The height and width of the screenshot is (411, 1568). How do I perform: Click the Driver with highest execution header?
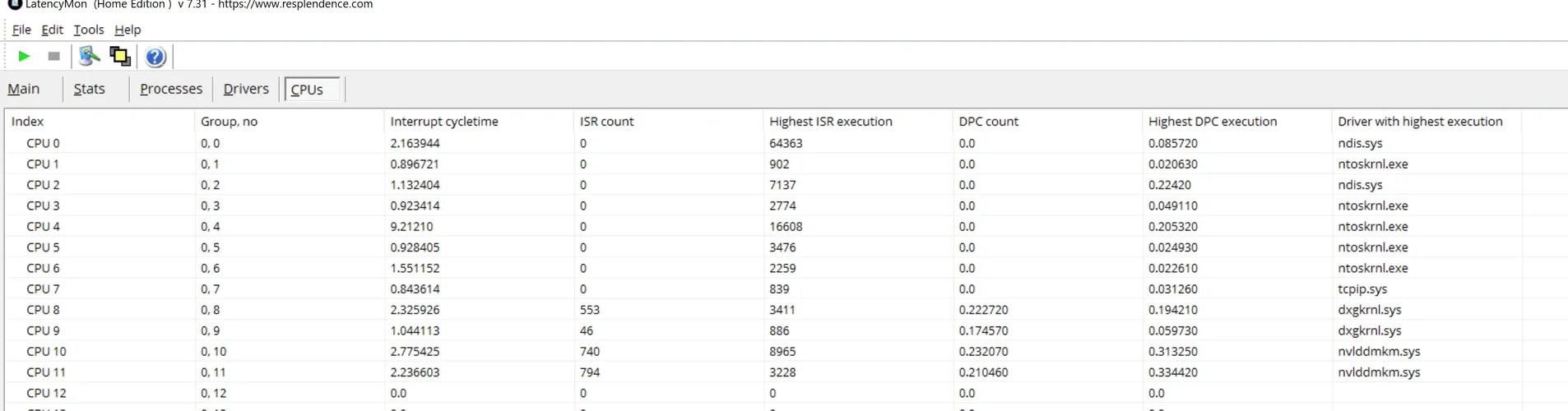pos(1420,122)
